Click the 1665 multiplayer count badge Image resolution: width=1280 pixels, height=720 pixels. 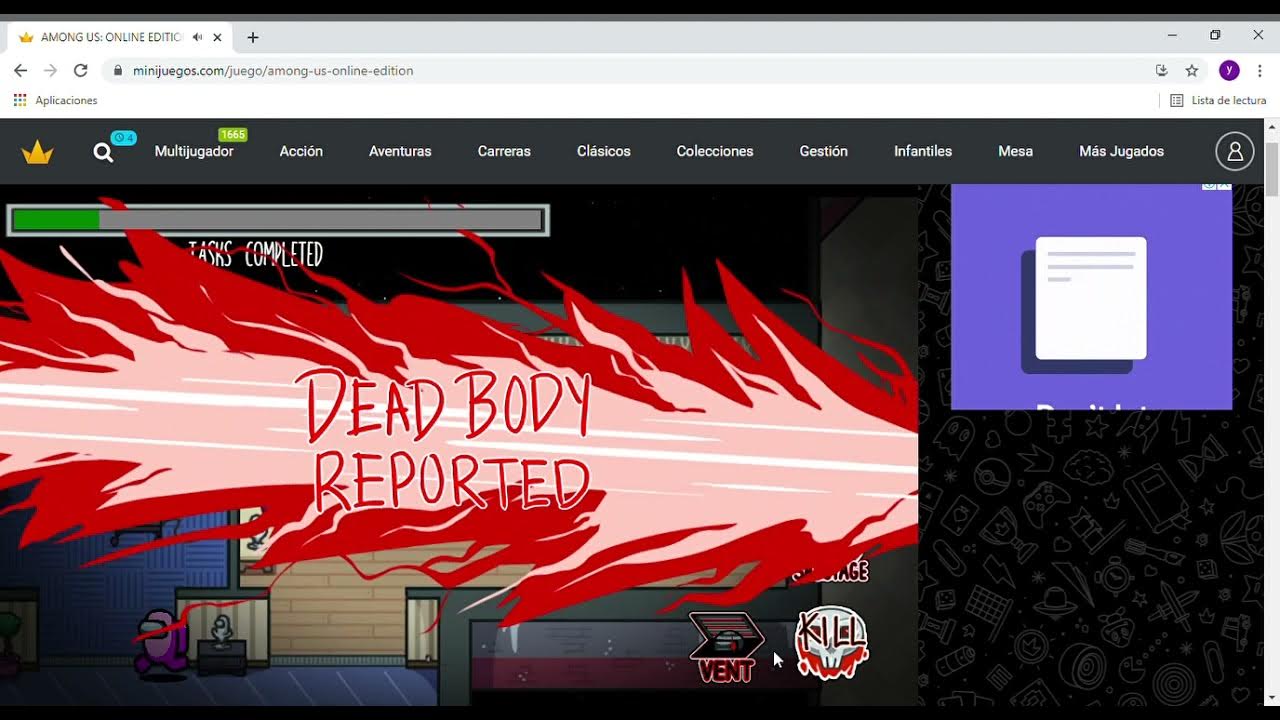click(232, 134)
